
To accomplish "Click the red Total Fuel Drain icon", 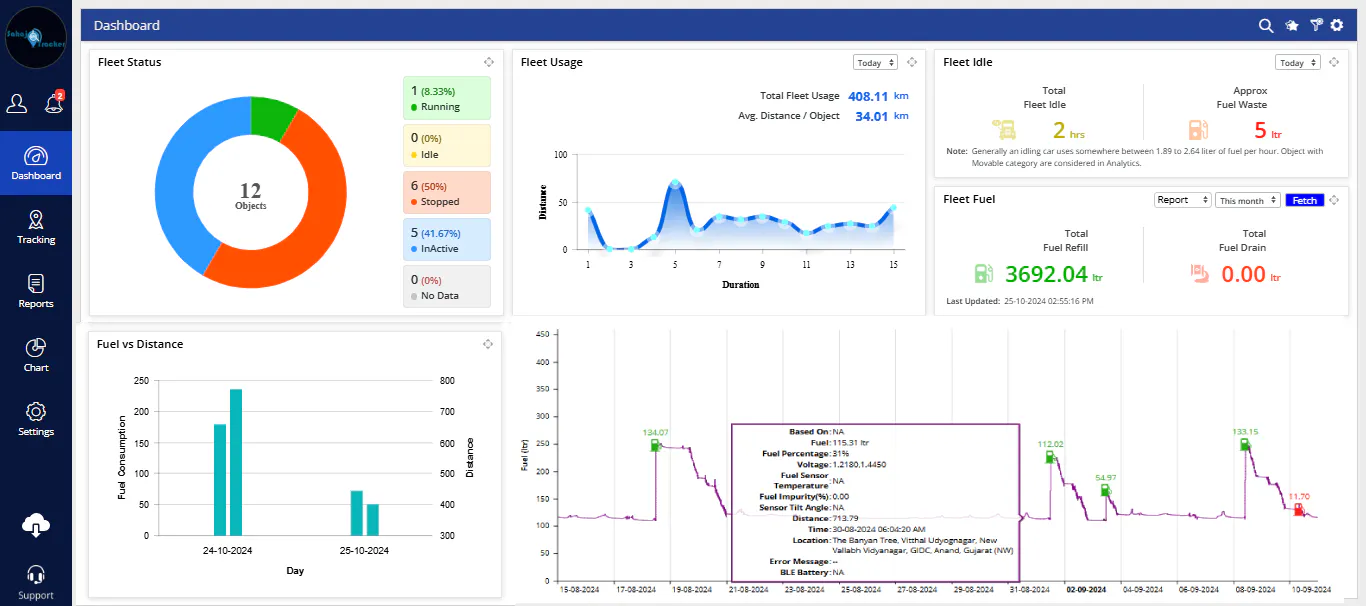I will (1200, 273).
